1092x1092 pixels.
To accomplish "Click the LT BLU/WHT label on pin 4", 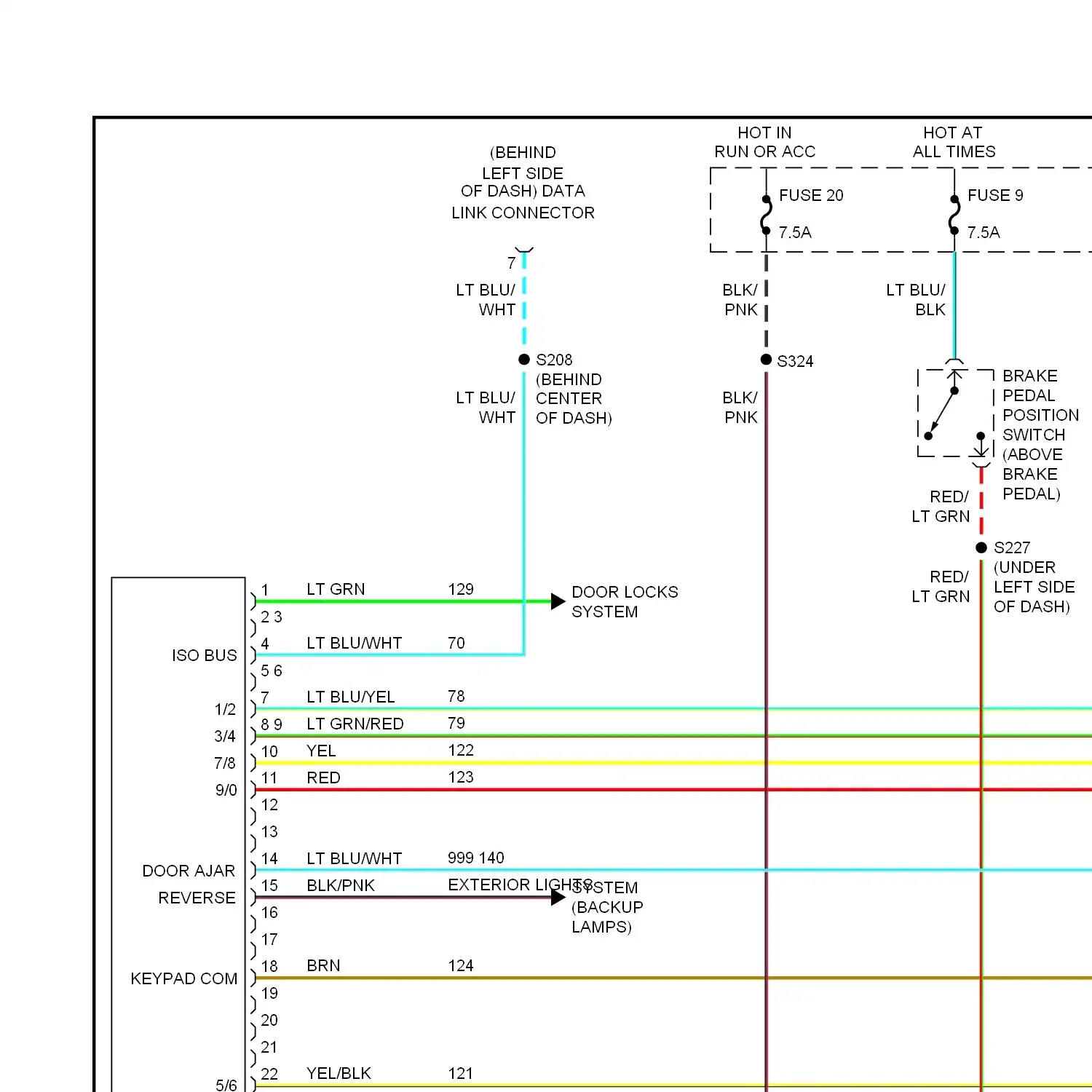I will tap(355, 643).
